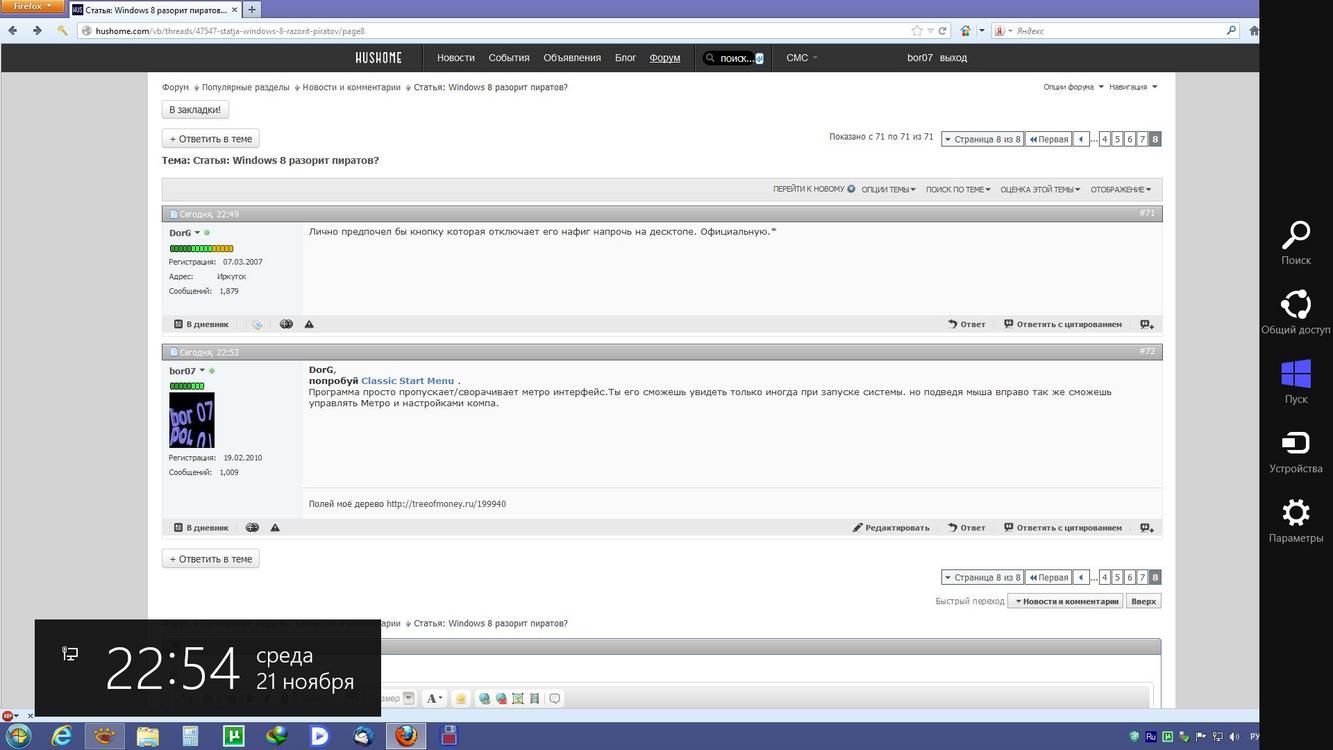The image size is (1333, 750).
Task: Open uTorrent from the taskbar
Action: (234, 736)
